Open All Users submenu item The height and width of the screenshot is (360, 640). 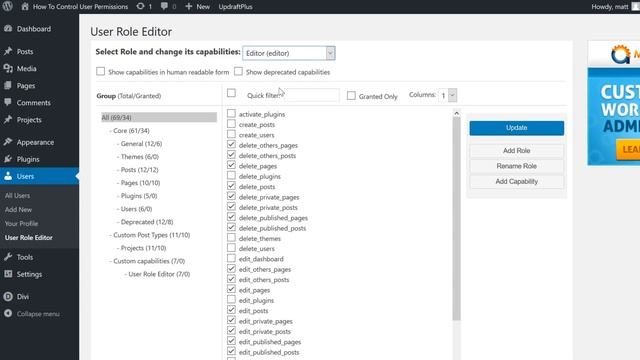pos(17,196)
